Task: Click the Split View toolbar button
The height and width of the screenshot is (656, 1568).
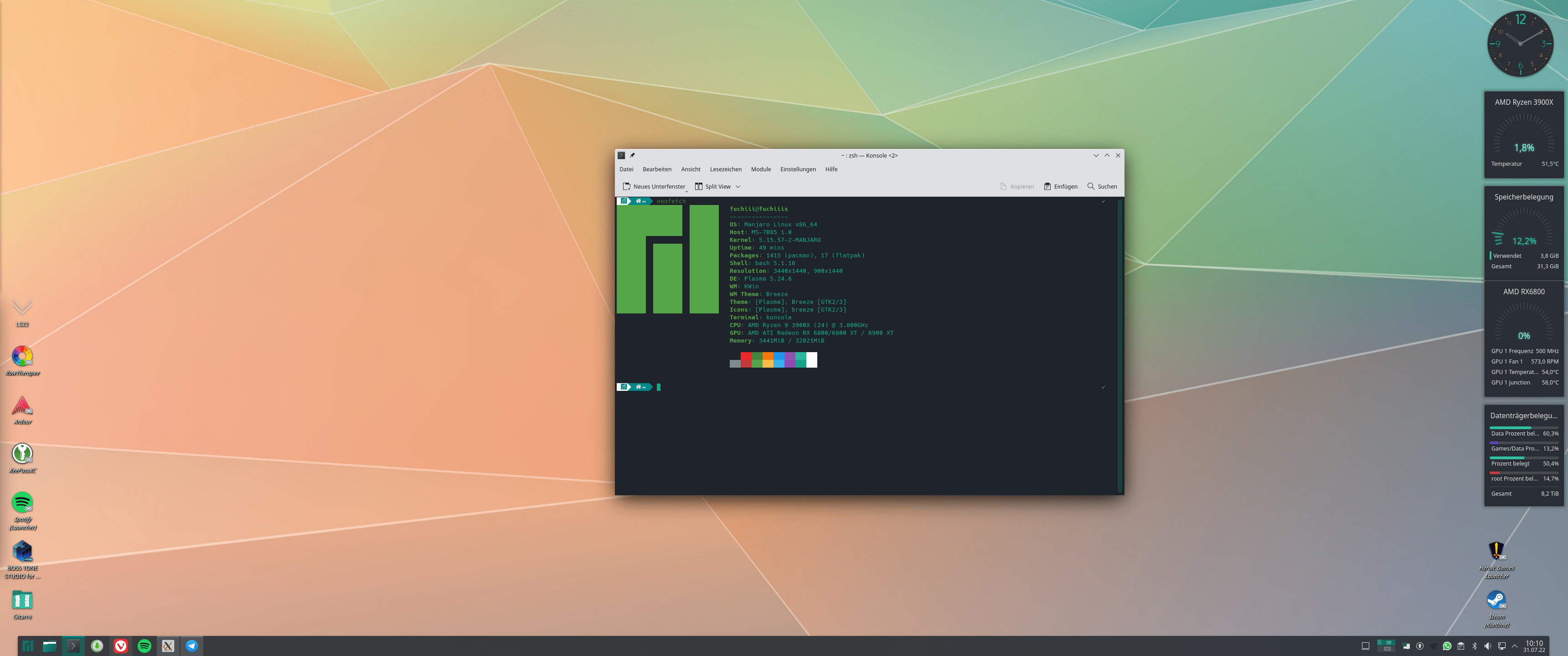Action: click(x=712, y=186)
